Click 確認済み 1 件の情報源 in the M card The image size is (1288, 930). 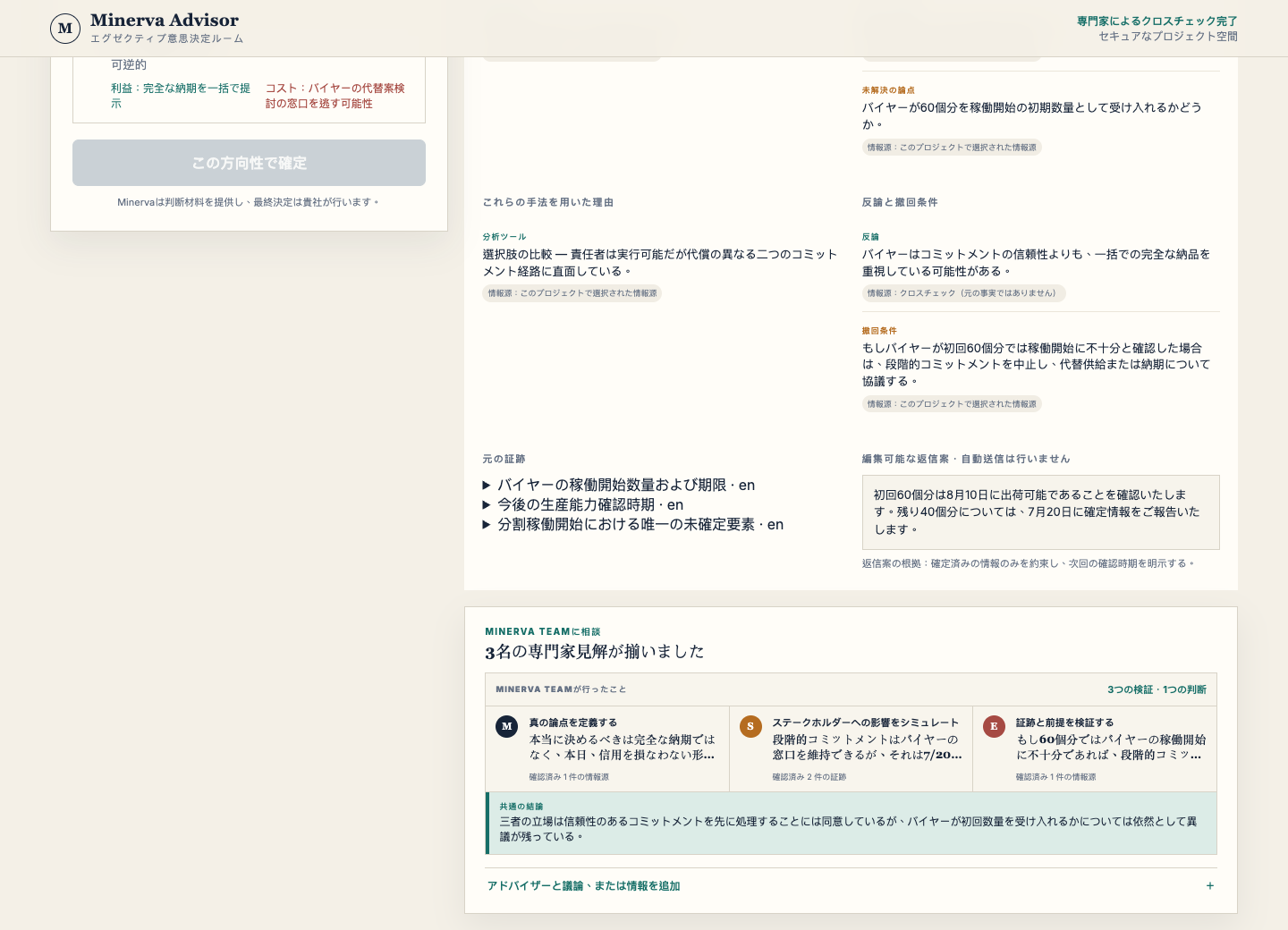(x=569, y=777)
